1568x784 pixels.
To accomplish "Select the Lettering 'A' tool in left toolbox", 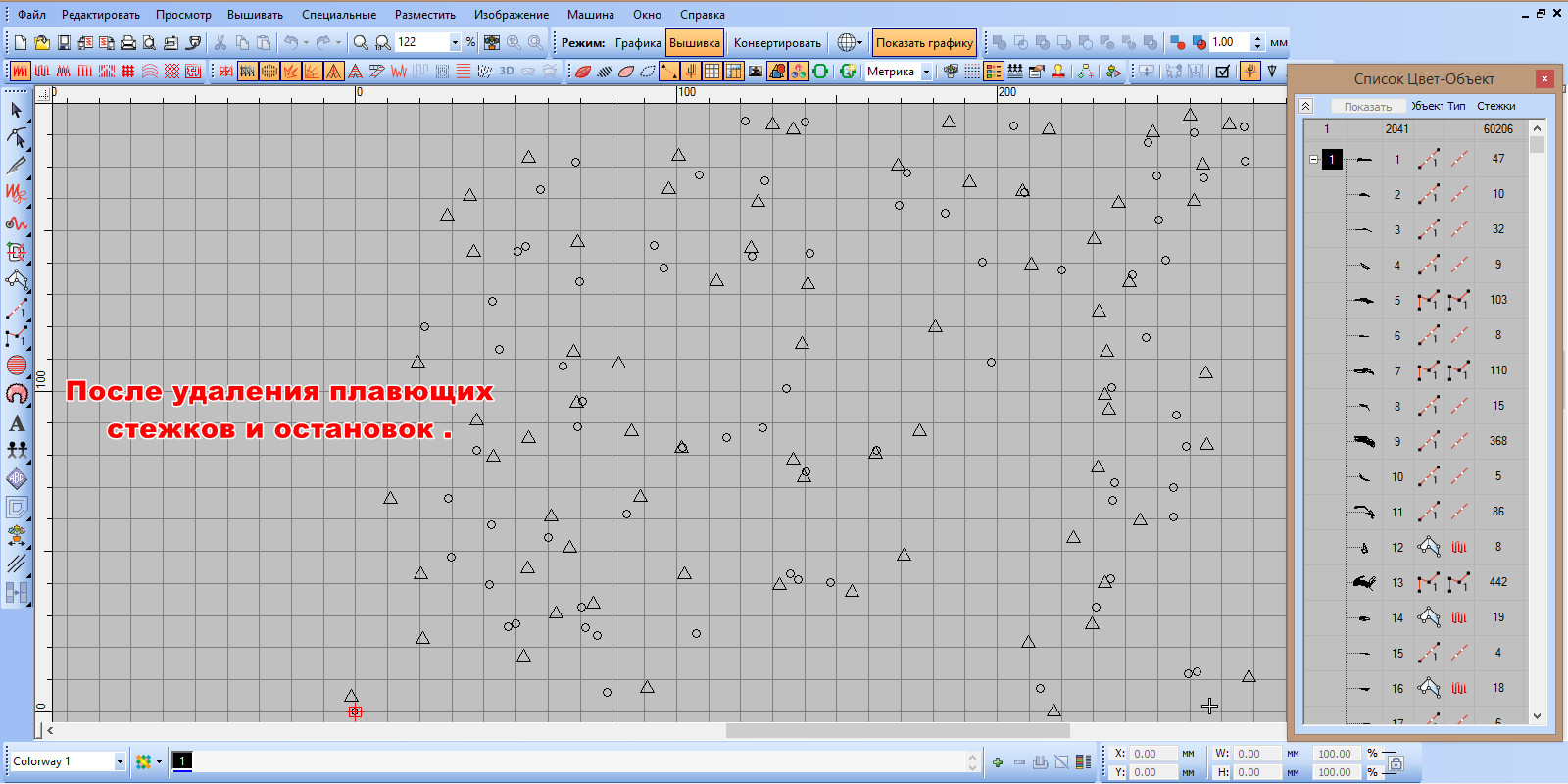I will tap(17, 423).
